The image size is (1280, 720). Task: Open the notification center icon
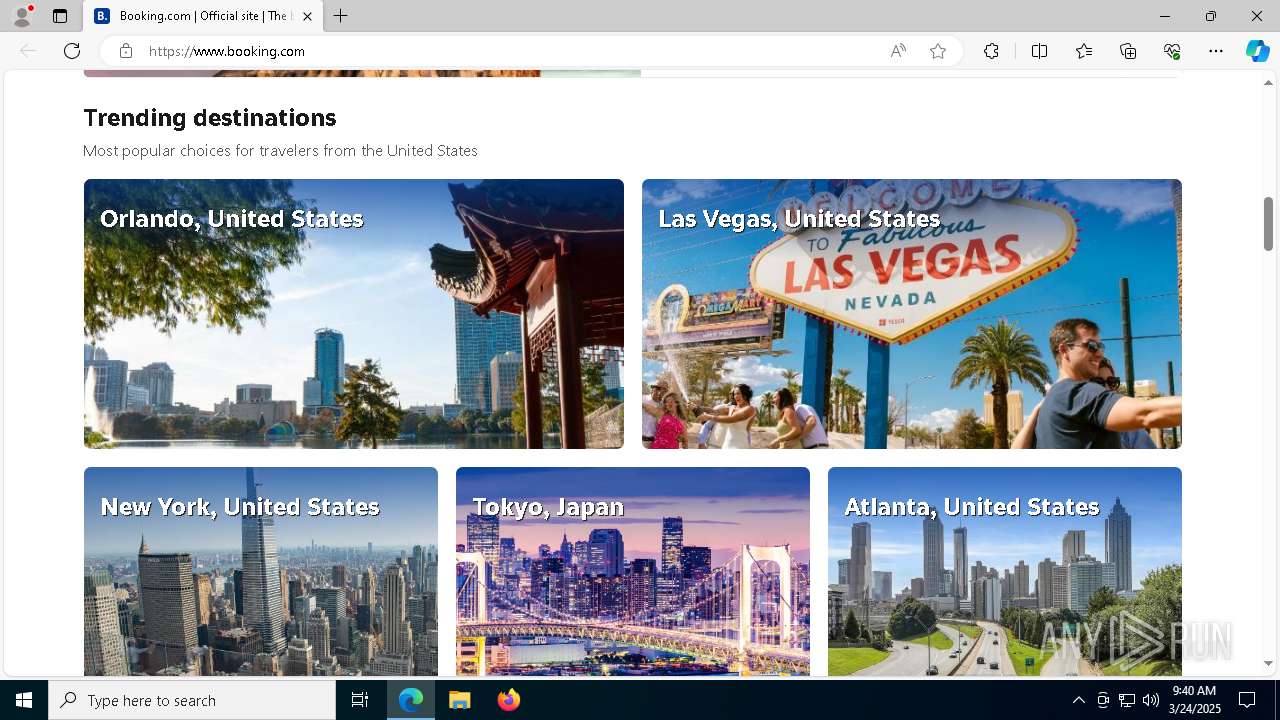(1247, 700)
